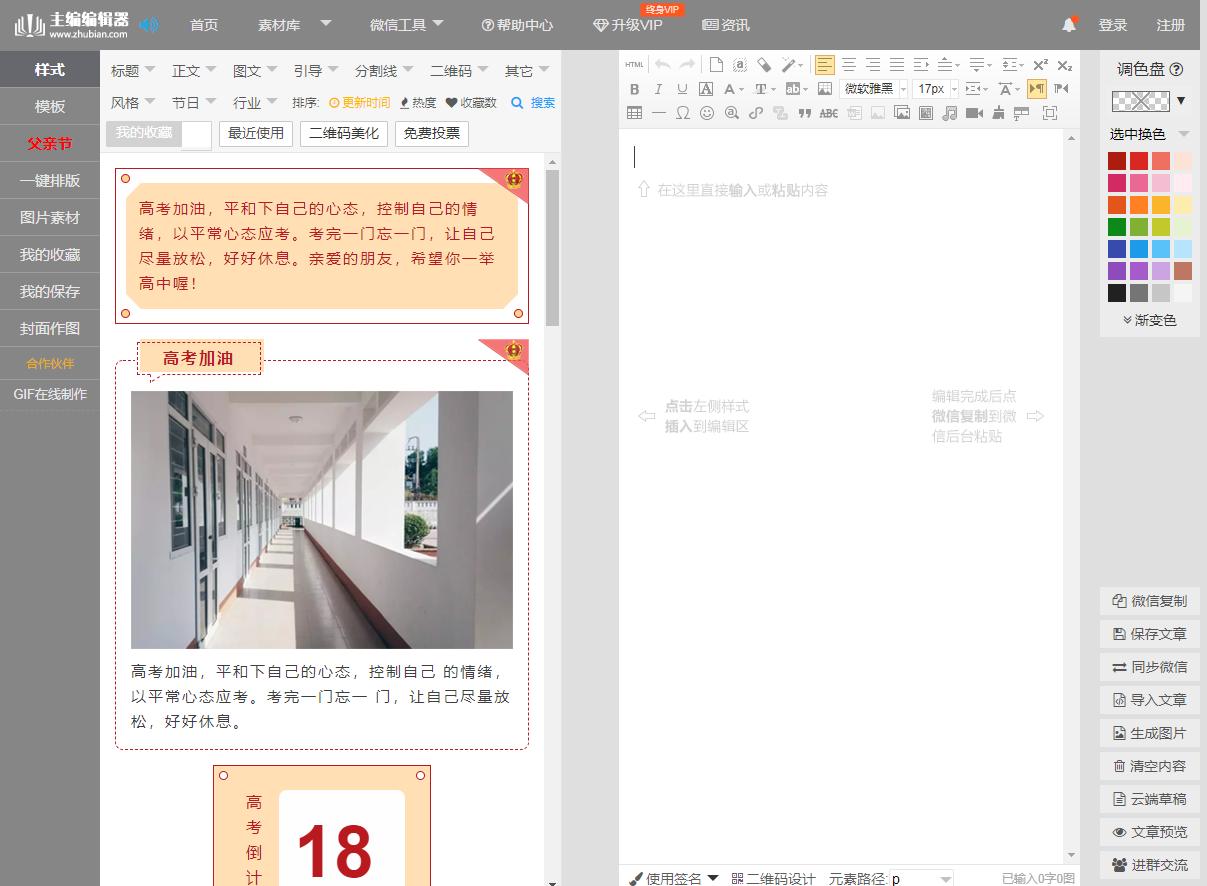
Task: Toggle bold formatting with the B button
Action: click(634, 88)
